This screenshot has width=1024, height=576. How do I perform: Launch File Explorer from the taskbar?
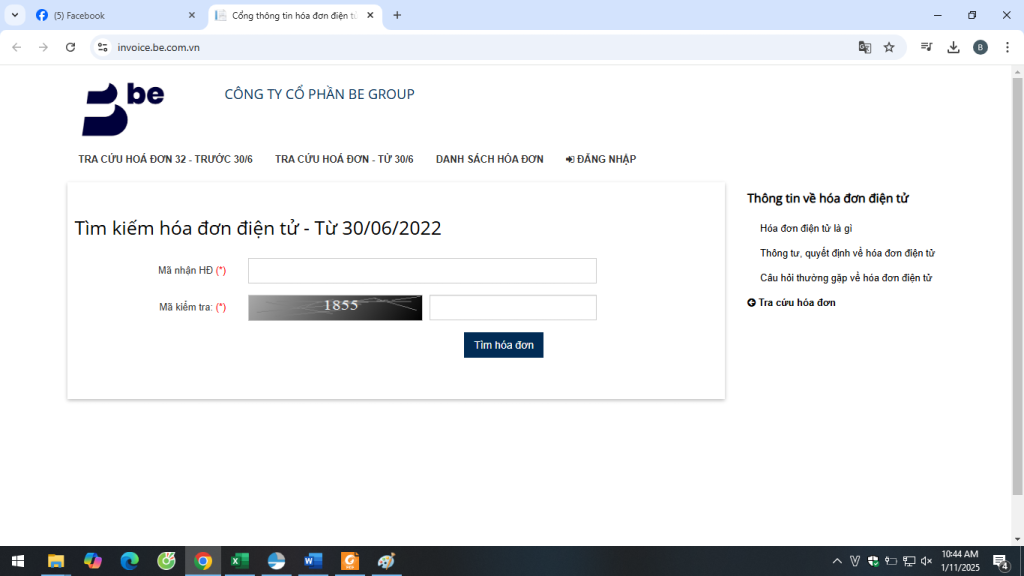[56, 561]
